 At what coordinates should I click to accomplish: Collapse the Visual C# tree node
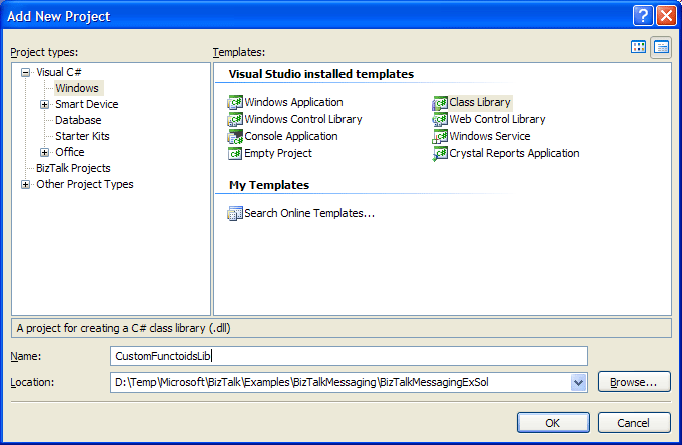tap(25, 72)
